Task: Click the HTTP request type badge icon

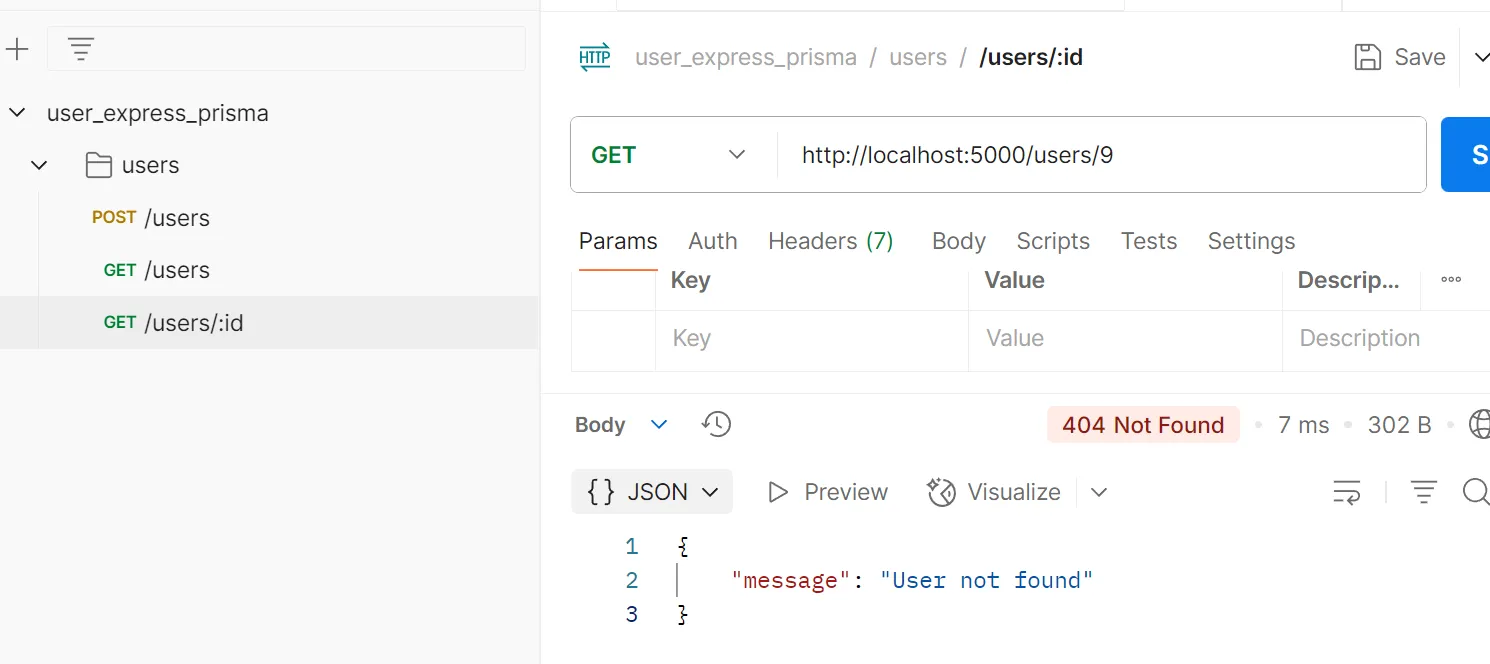Action: (x=594, y=57)
